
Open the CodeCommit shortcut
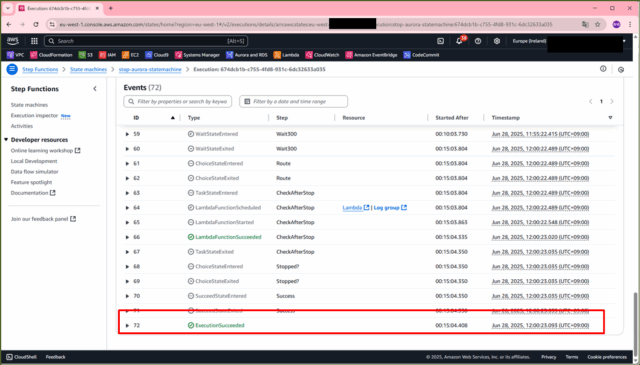coord(422,55)
